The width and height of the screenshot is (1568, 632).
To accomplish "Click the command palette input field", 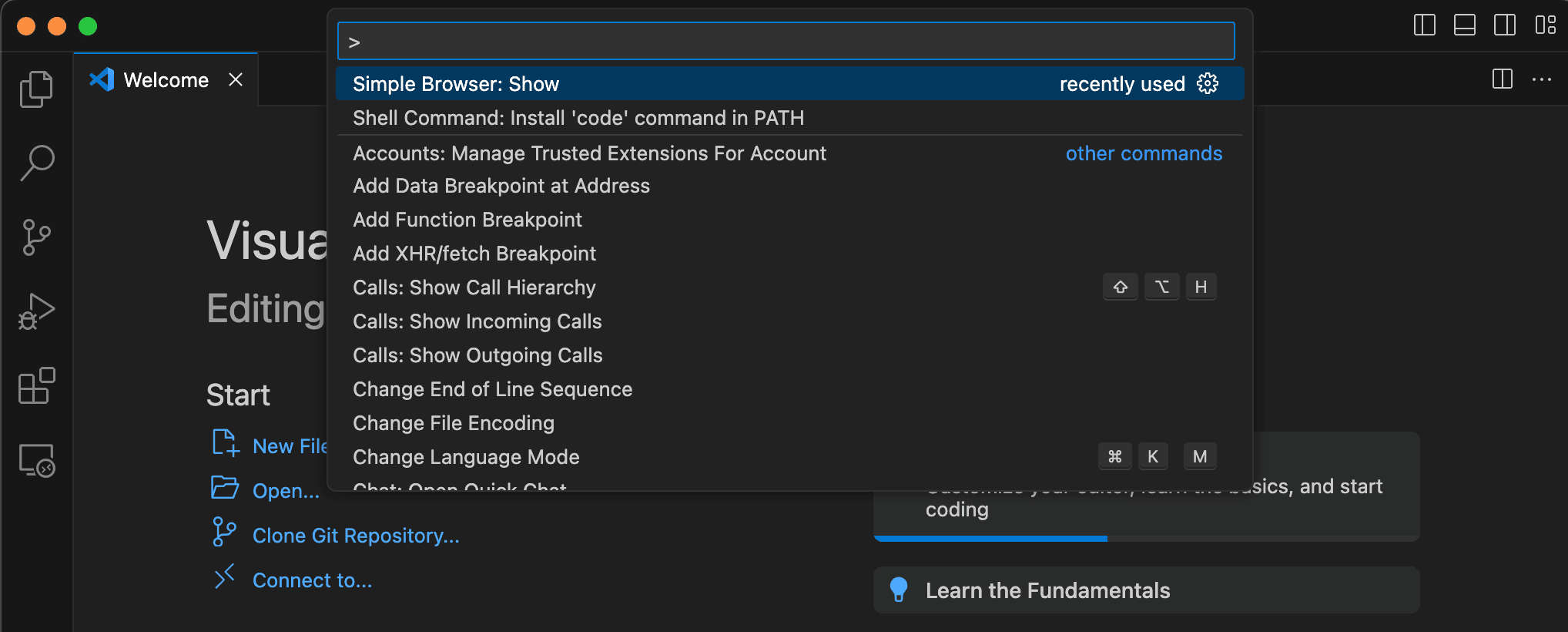I will (x=786, y=42).
